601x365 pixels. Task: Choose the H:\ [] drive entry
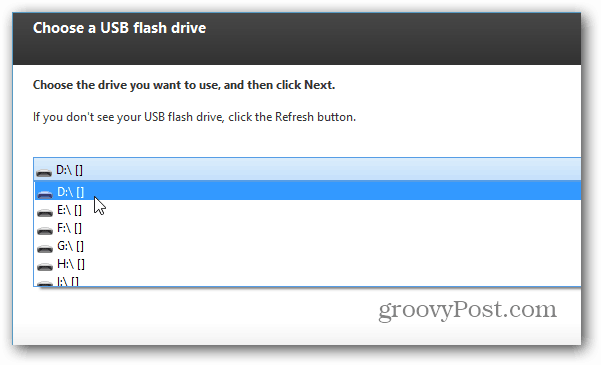[308, 264]
